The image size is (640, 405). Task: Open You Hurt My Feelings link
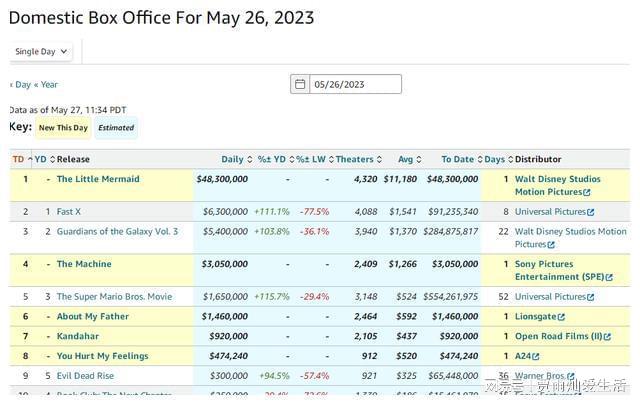[102, 356]
